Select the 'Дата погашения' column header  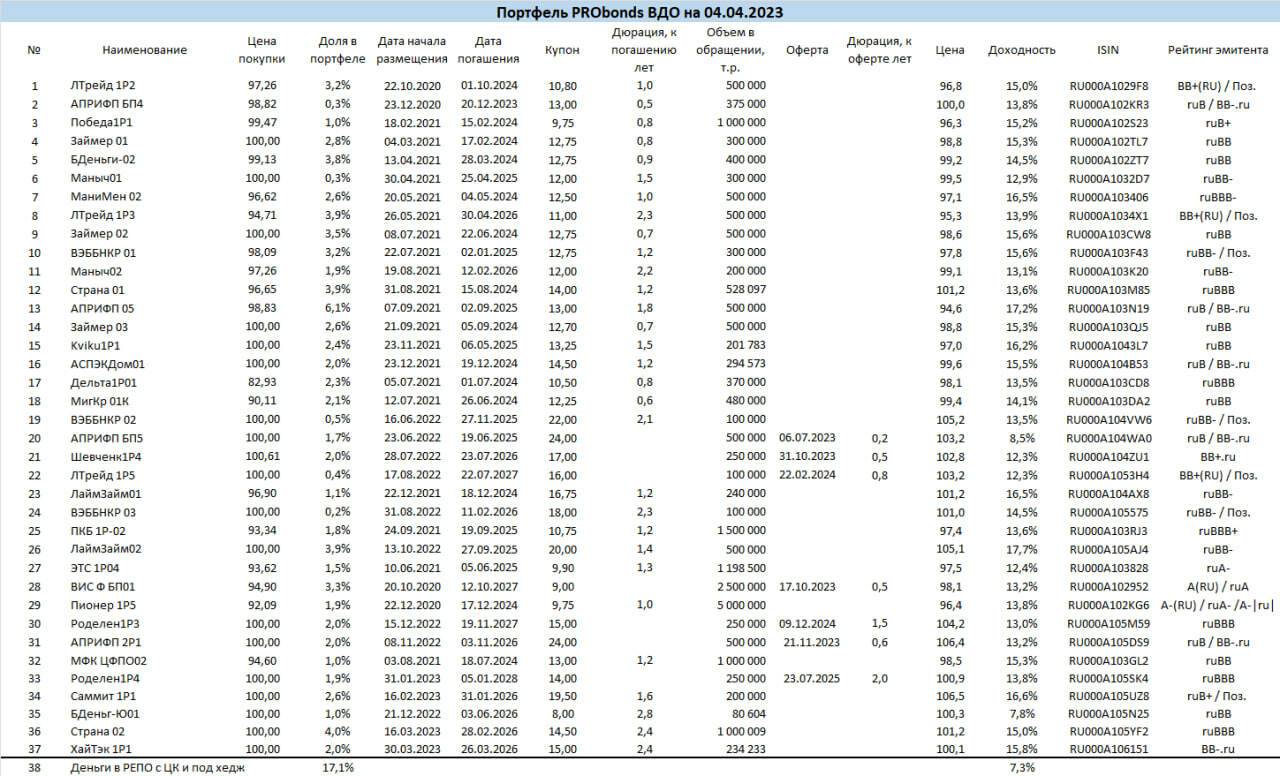pyautogui.click(x=488, y=49)
